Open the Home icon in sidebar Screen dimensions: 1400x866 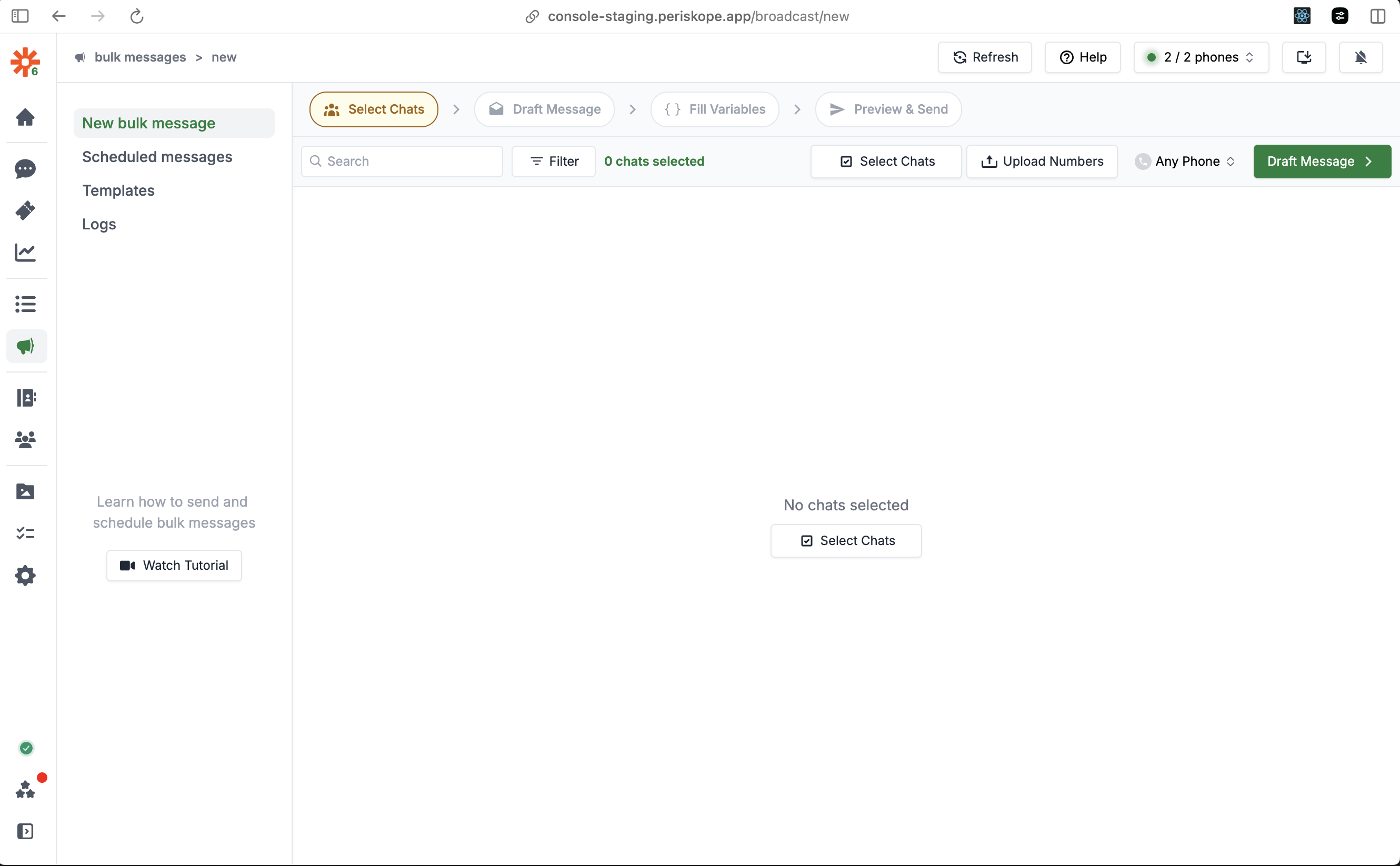click(25, 117)
